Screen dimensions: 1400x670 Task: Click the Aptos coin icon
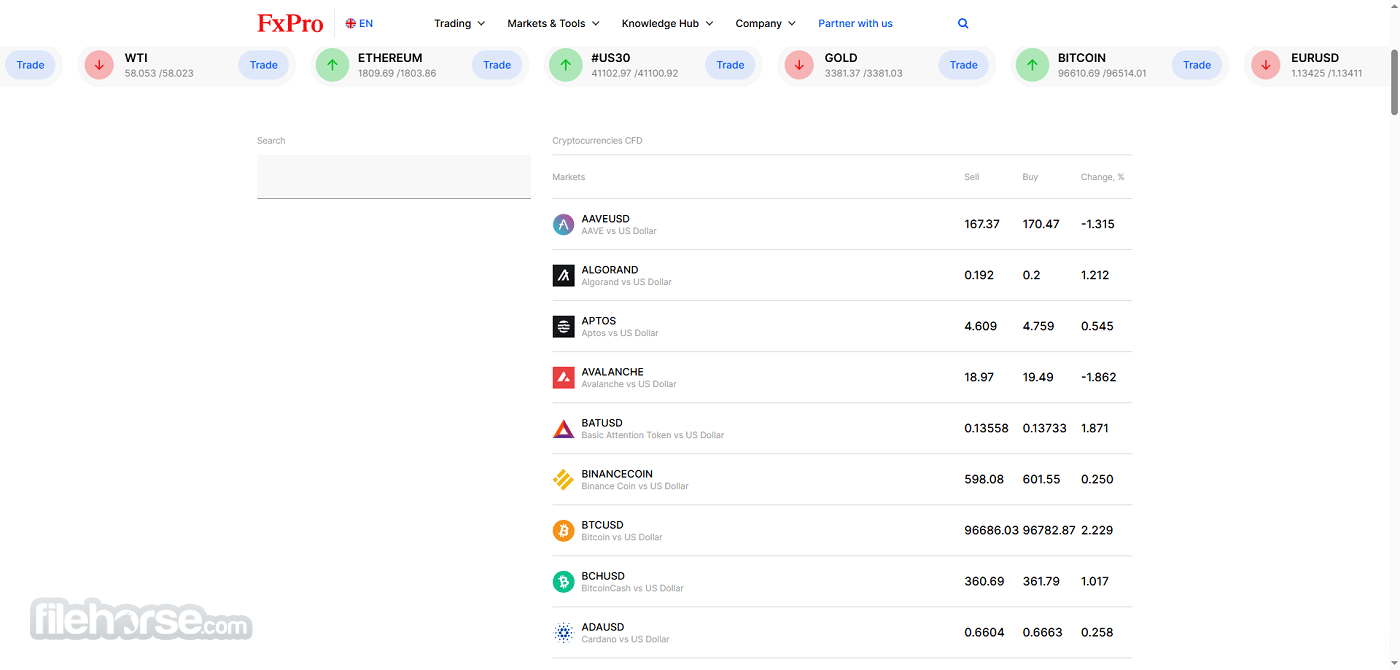(x=563, y=326)
